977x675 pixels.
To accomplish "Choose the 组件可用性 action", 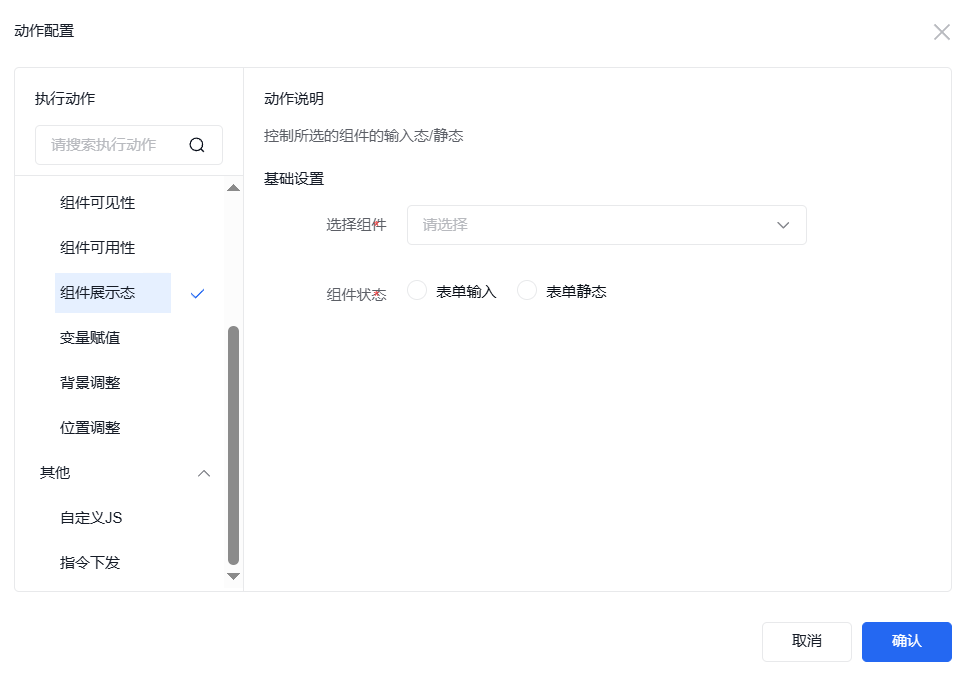I will [97, 248].
